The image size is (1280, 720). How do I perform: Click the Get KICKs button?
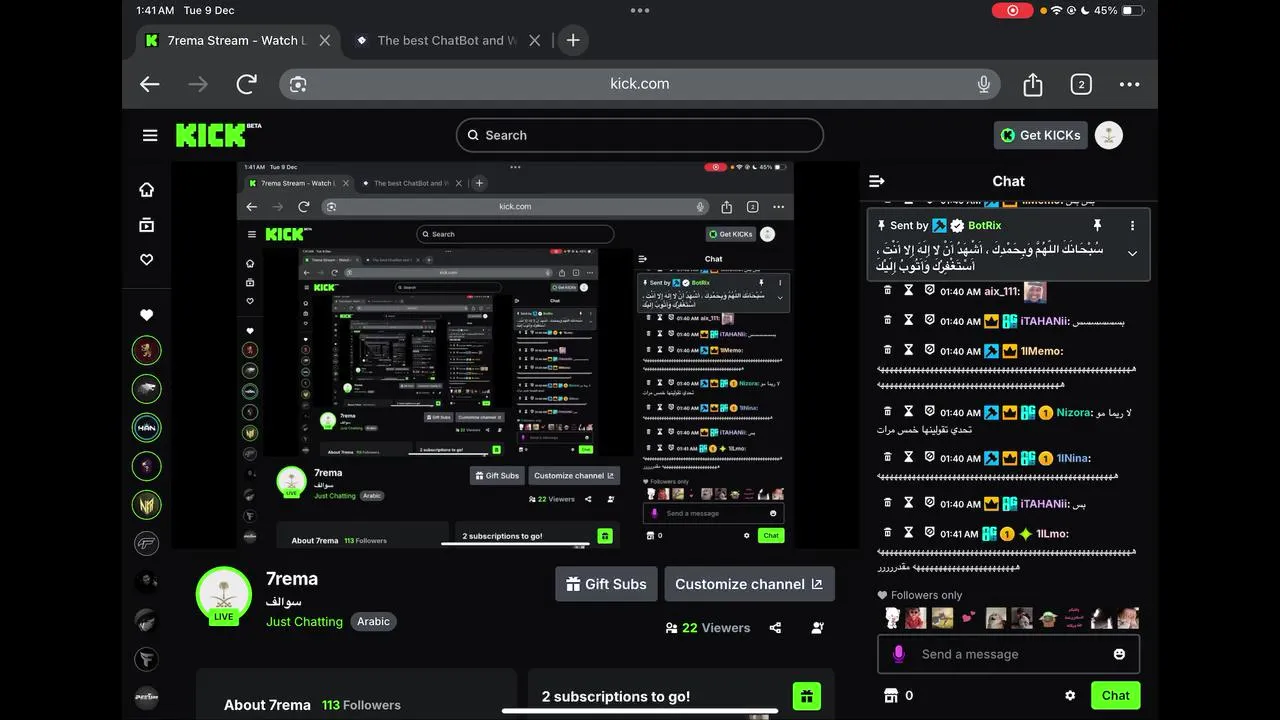[1040, 135]
